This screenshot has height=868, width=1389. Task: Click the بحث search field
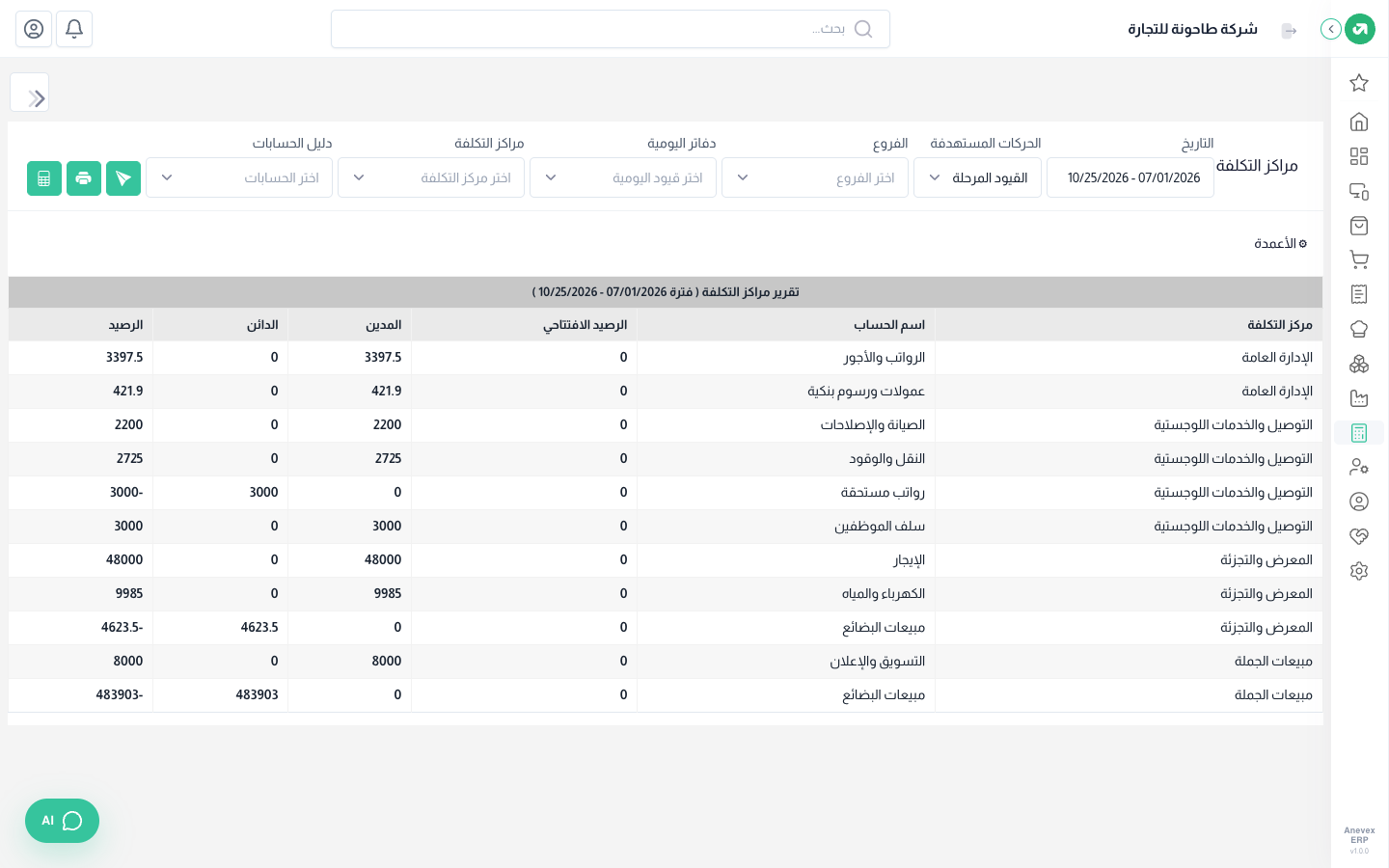click(x=611, y=29)
